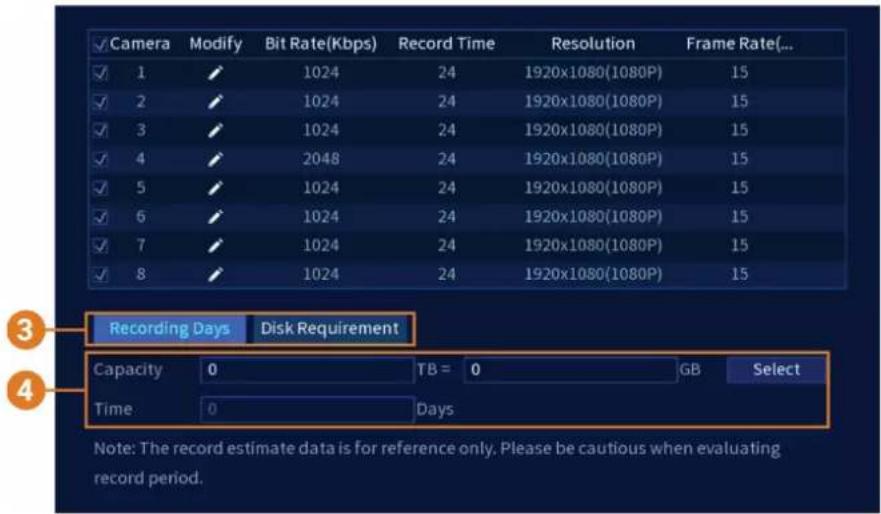Uncheck the camera 3 checkbox
This screenshot has width=881, height=514.
pos(99,130)
